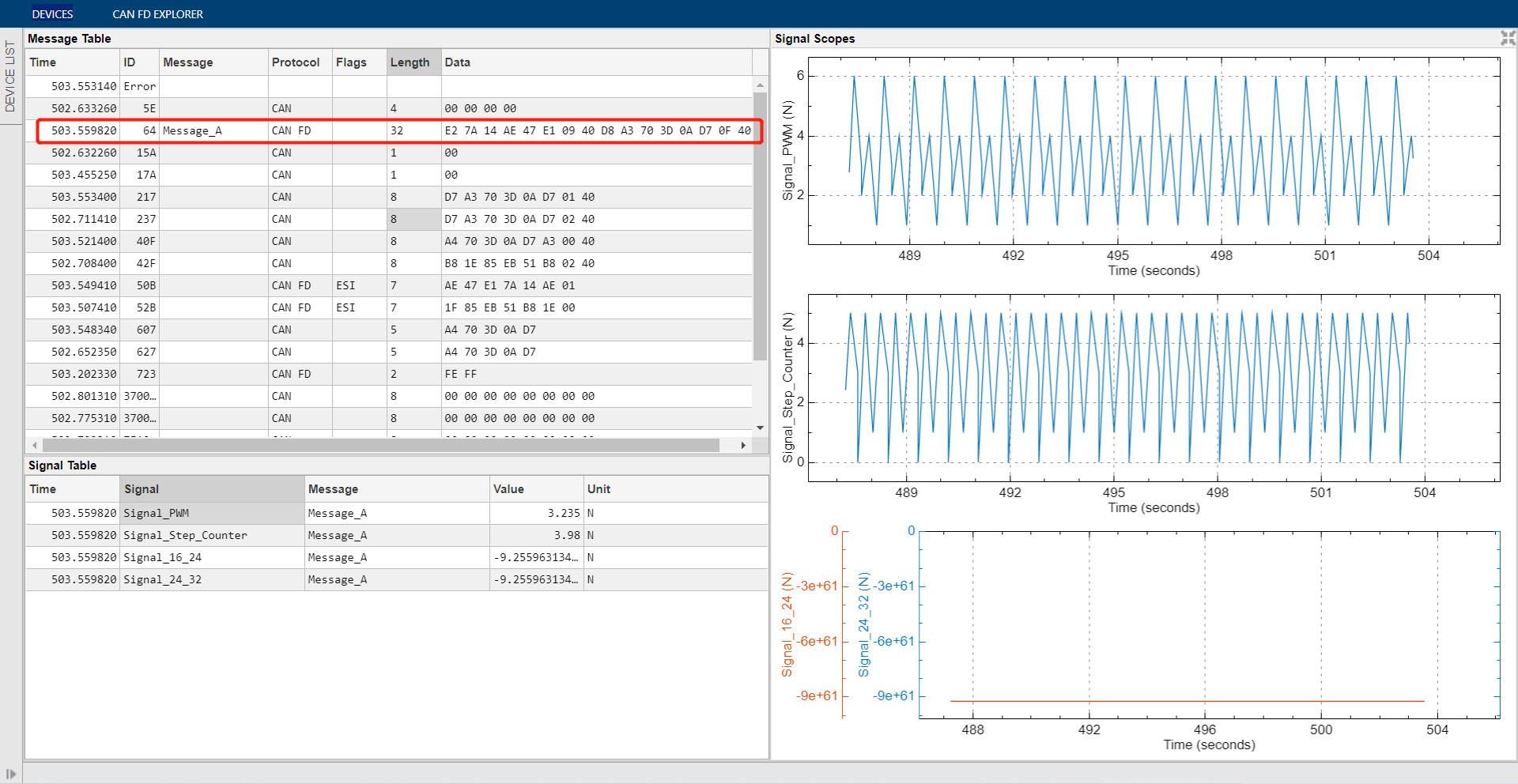
Task: Click the left arrow of the horizontal scrollbar
Action: pos(33,445)
